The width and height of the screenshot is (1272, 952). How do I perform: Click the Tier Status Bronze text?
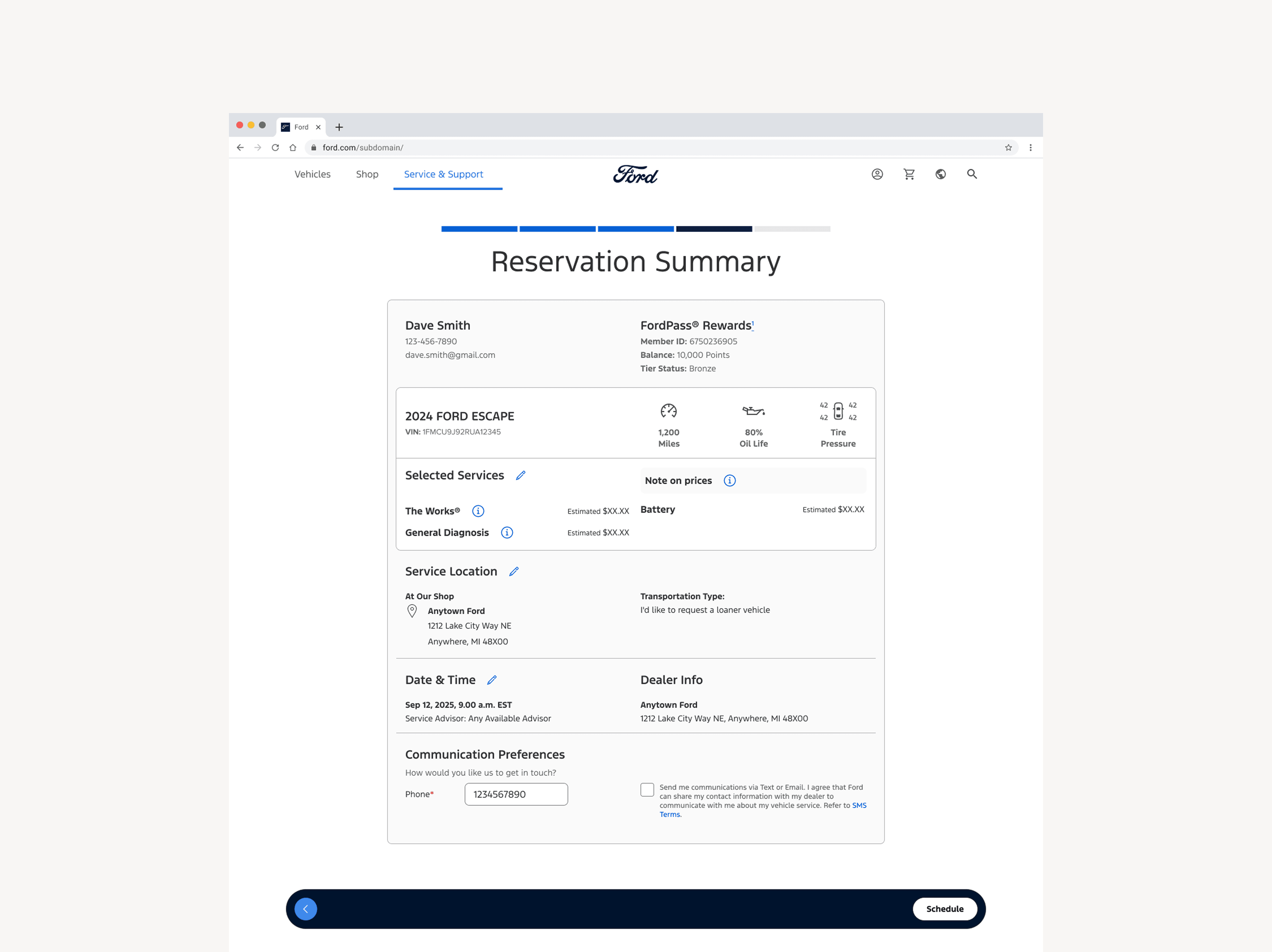(678, 369)
